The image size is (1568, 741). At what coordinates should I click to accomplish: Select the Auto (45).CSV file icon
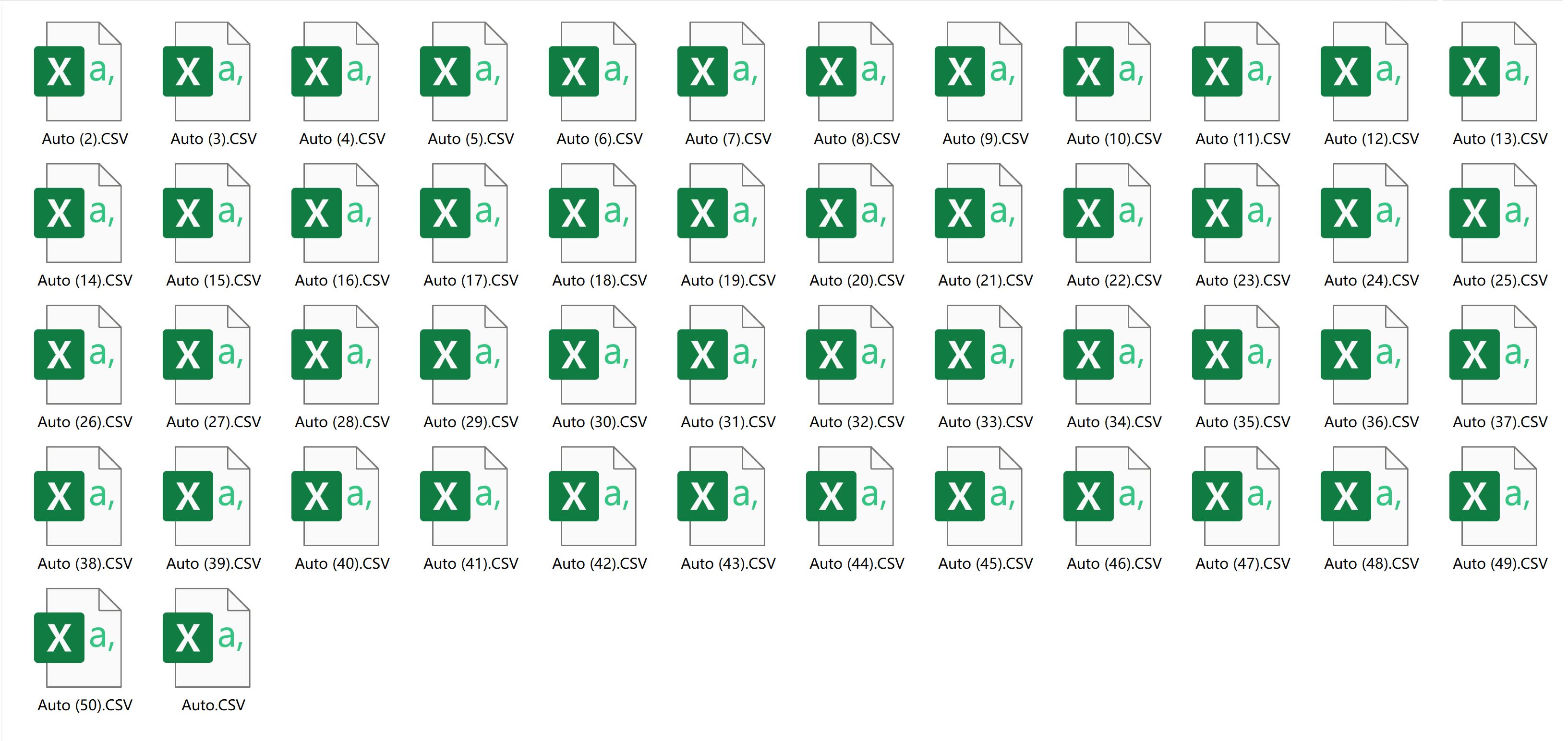[x=979, y=496]
